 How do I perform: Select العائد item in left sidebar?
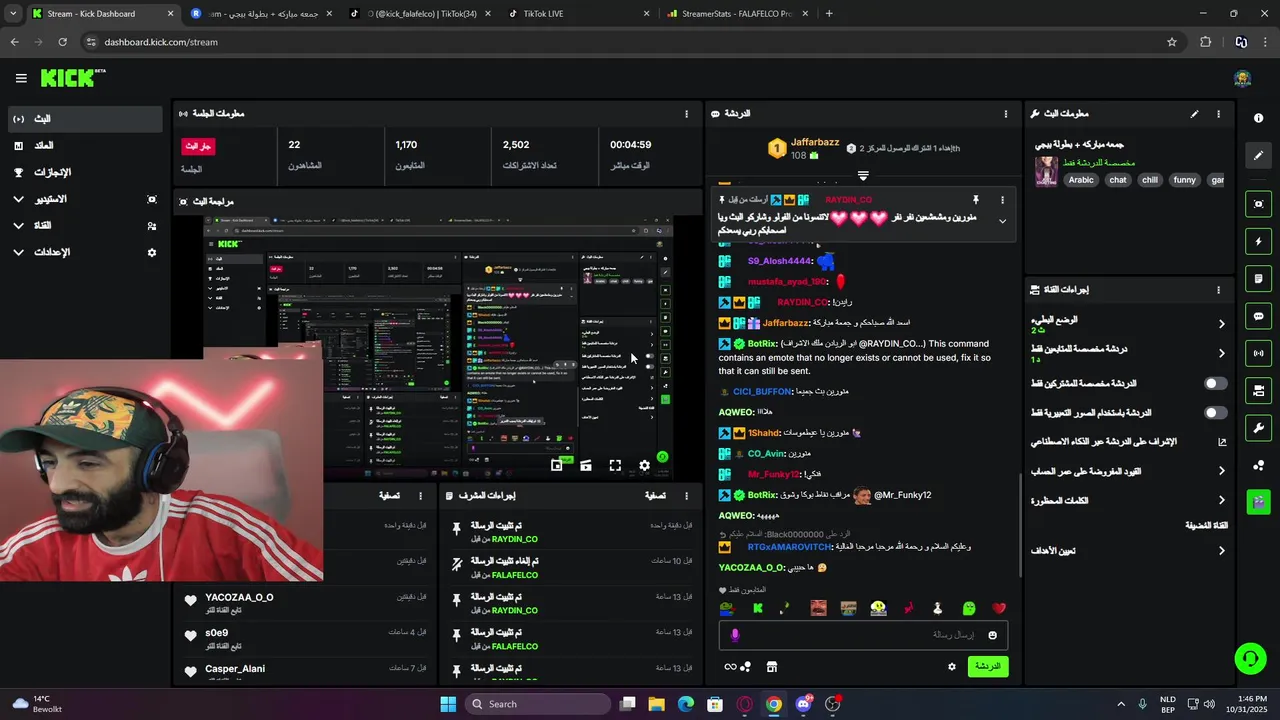85,146
